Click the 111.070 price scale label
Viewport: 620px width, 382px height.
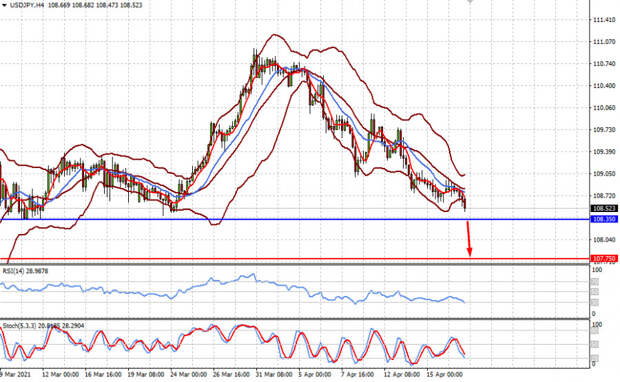tap(605, 42)
